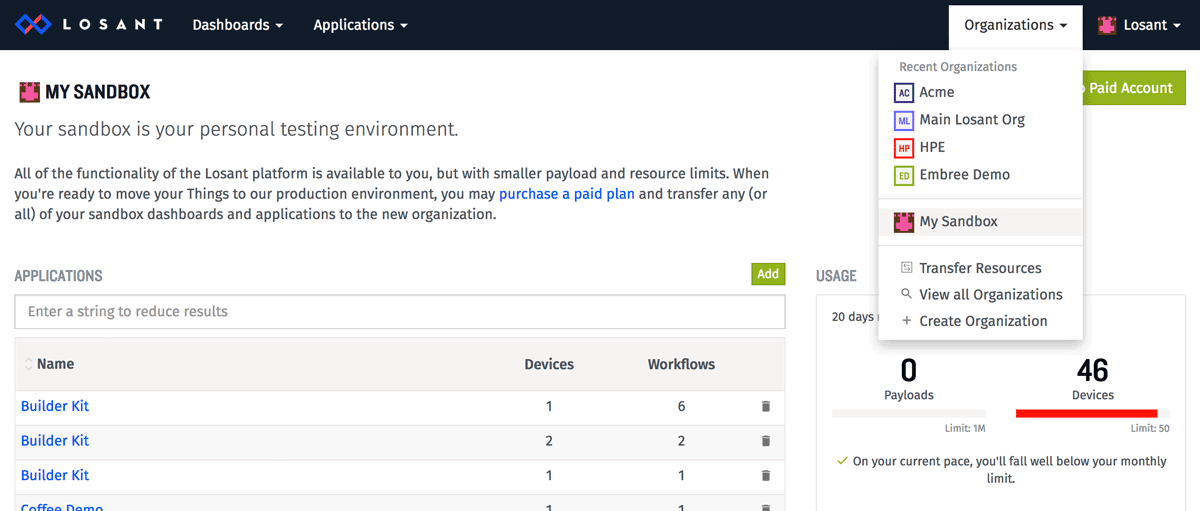
Task: Delete the Builder Kit app with 2 devices
Action: [x=766, y=441]
